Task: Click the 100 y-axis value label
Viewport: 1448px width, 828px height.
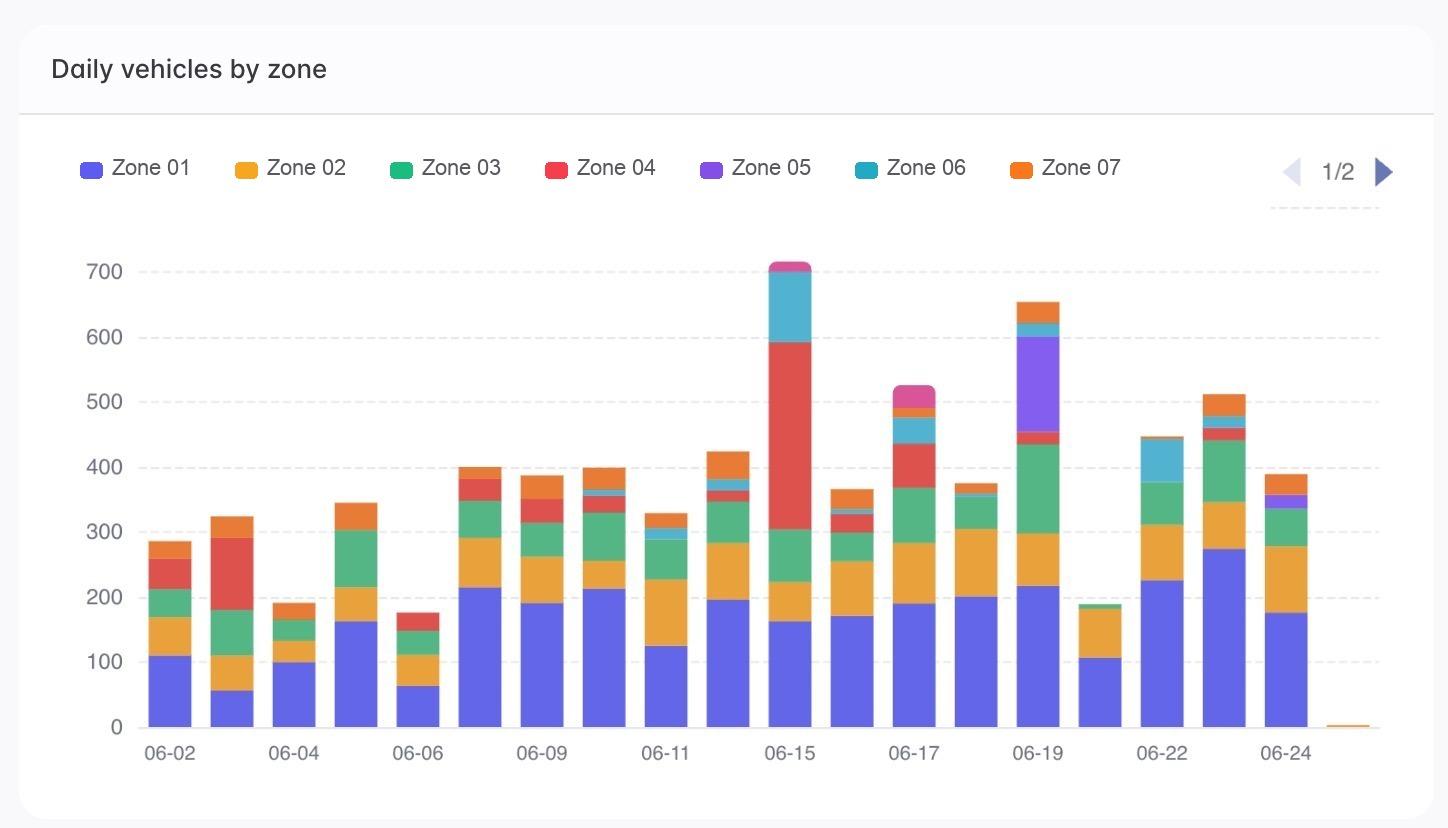Action: tap(105, 662)
